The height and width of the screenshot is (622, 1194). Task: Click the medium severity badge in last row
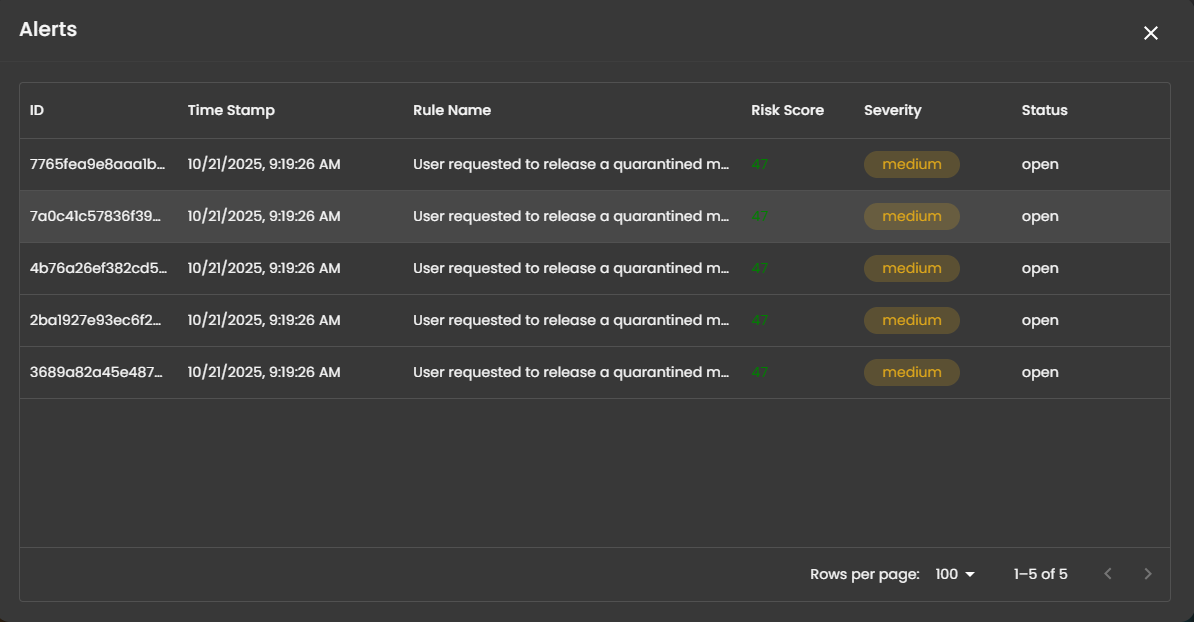pos(911,372)
